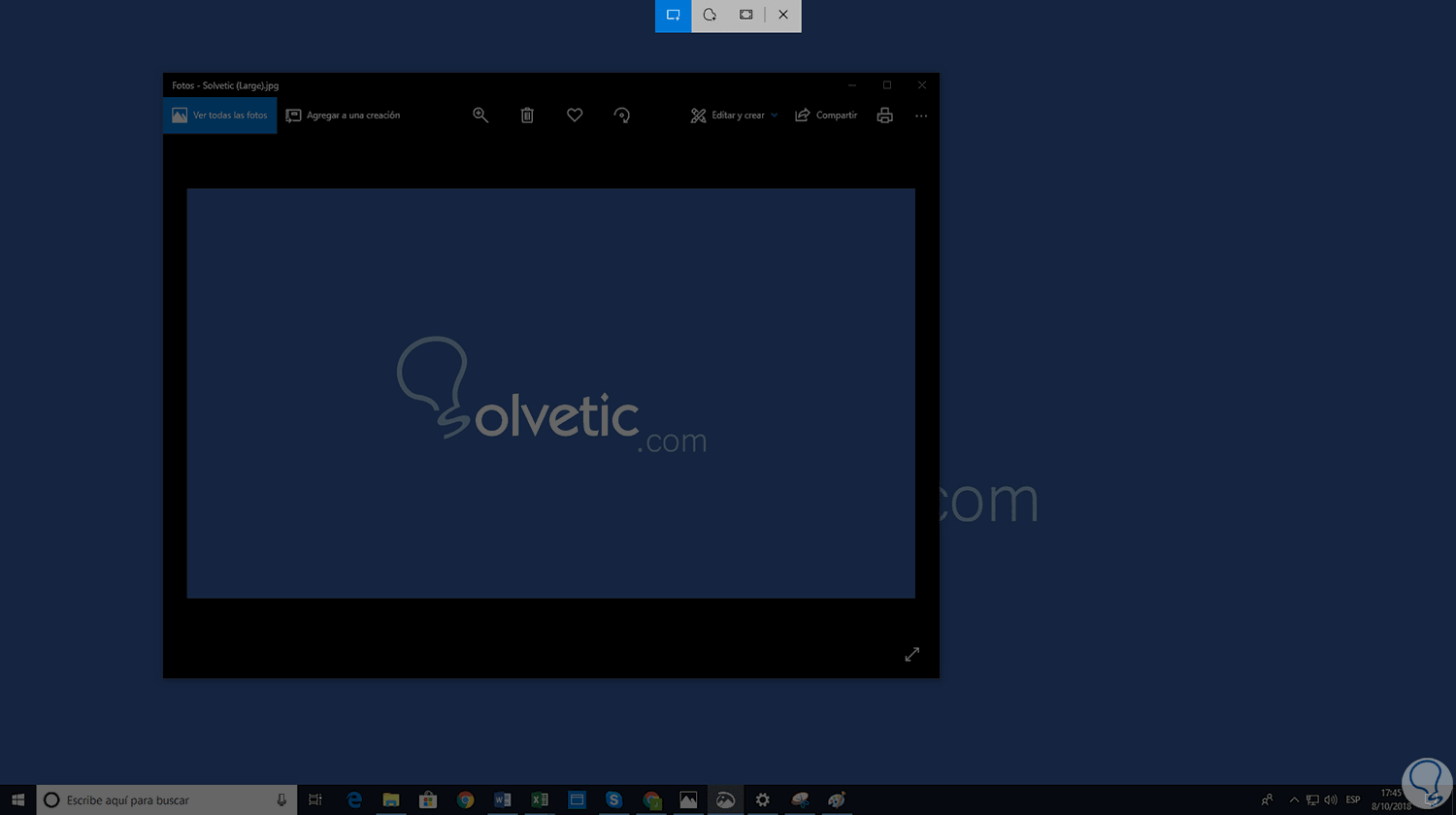Launch Paint from the taskbar
The width and height of the screenshot is (1456, 815).
tap(837, 800)
